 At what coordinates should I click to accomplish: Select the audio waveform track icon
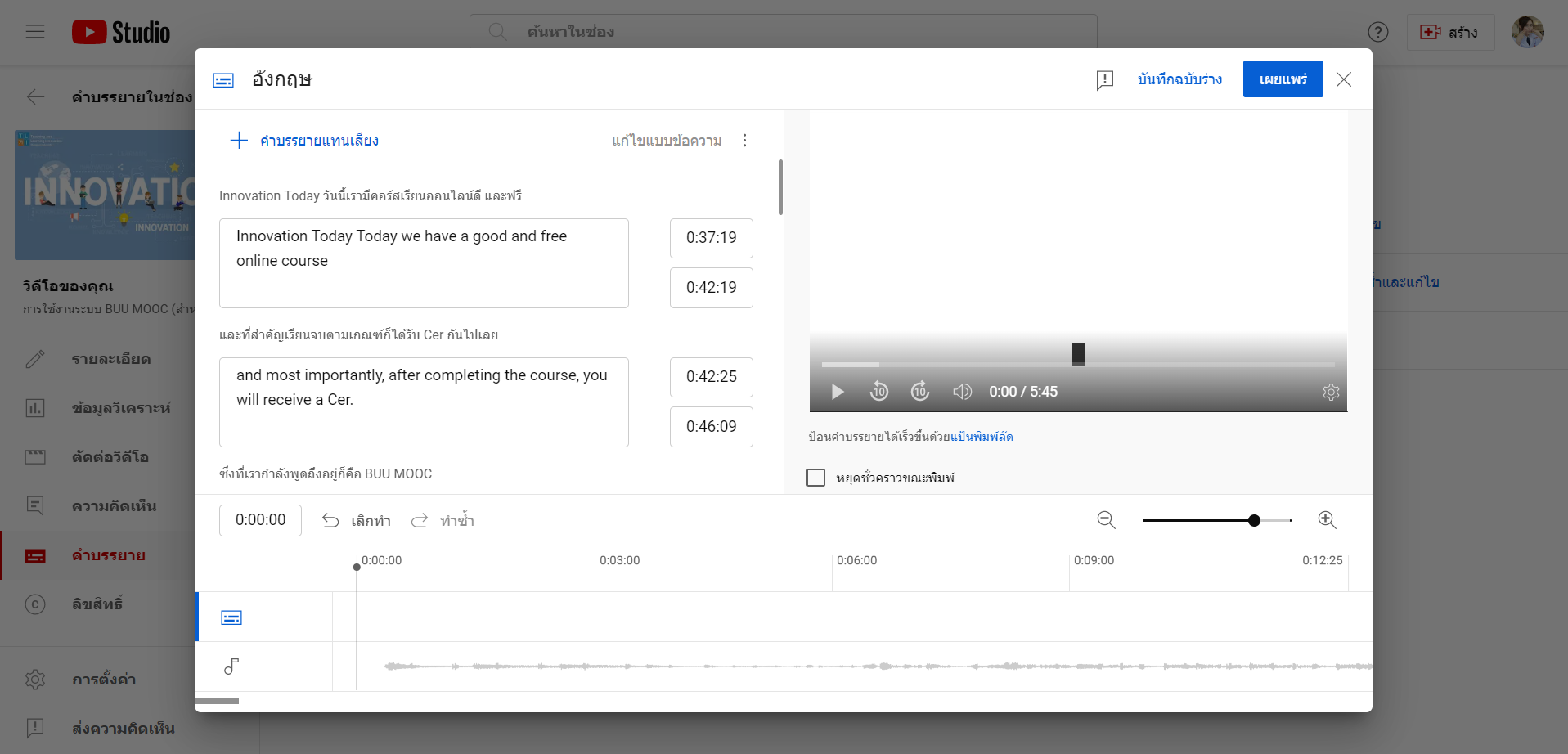(x=231, y=666)
